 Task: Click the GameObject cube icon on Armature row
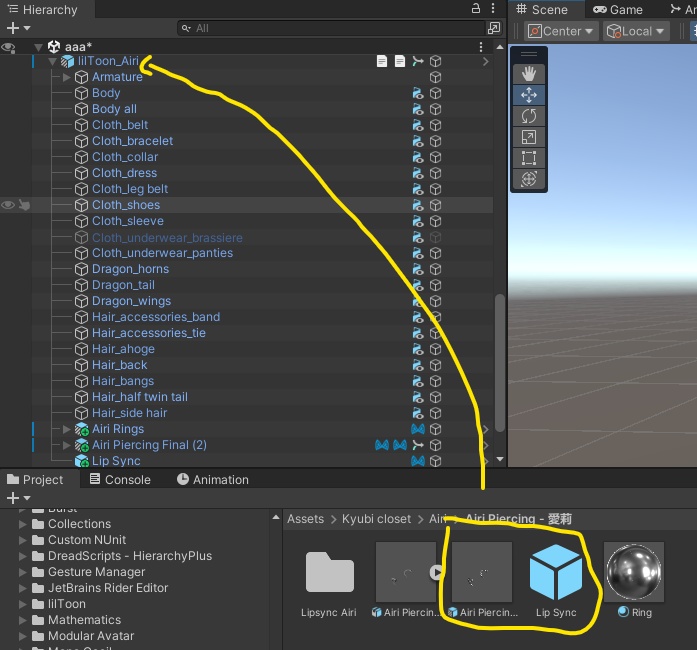point(436,77)
